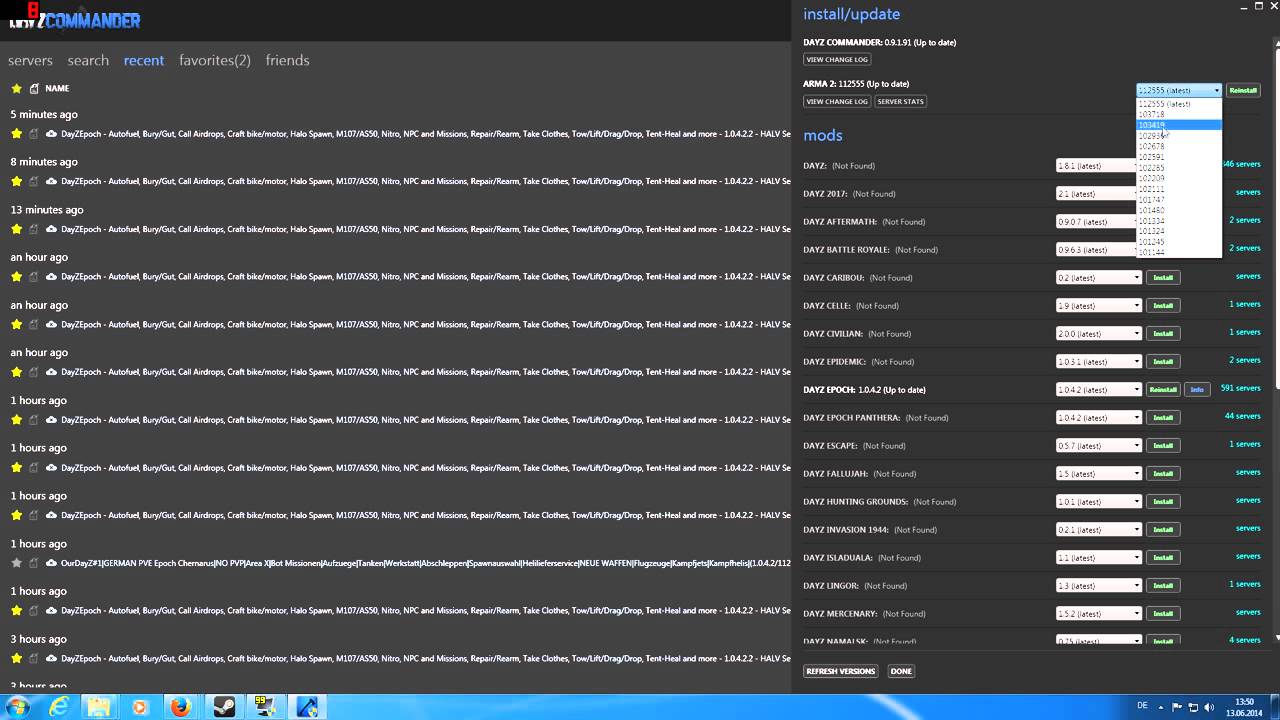Toggle the favorite star in the 8 minutes ago row
This screenshot has width=1280, height=720.
[16, 181]
